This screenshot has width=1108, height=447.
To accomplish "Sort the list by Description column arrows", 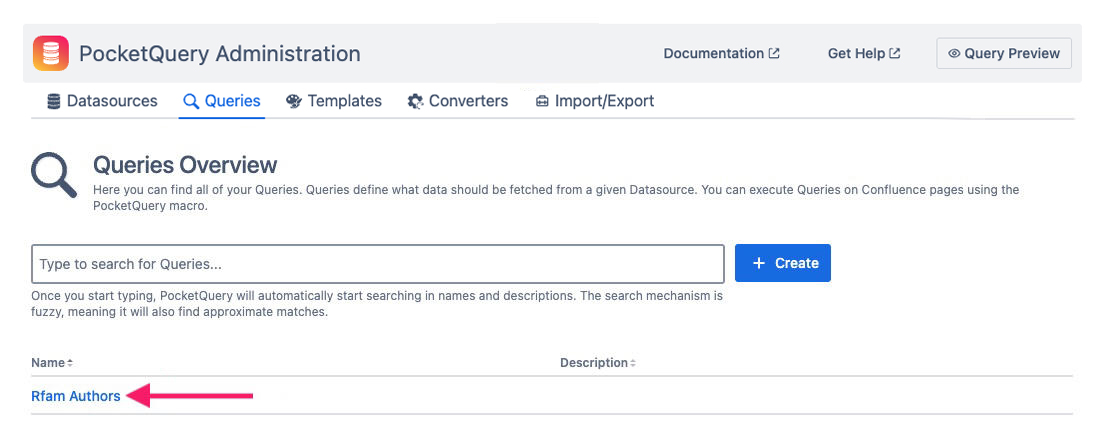I will pyautogui.click(x=633, y=363).
